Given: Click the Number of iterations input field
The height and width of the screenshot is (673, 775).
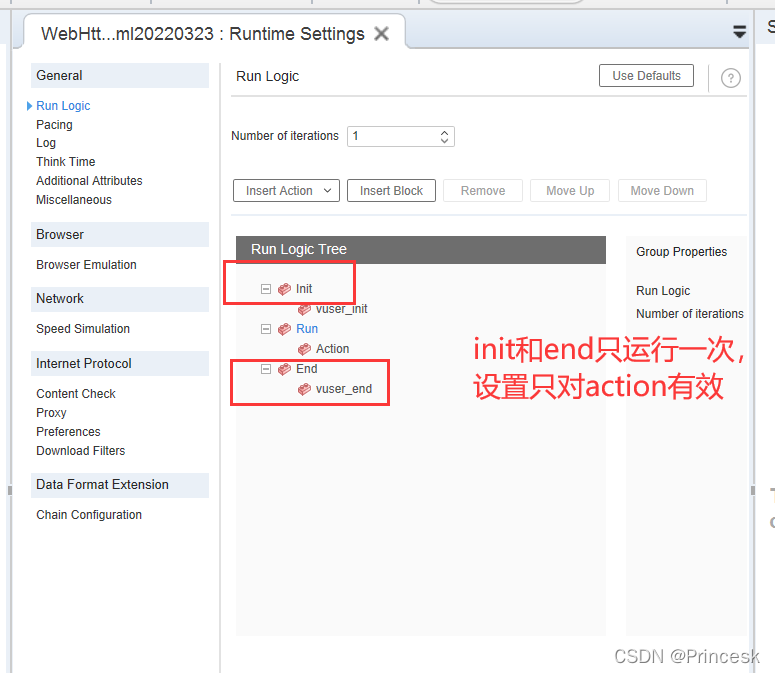Looking at the screenshot, I should pyautogui.click(x=401, y=136).
